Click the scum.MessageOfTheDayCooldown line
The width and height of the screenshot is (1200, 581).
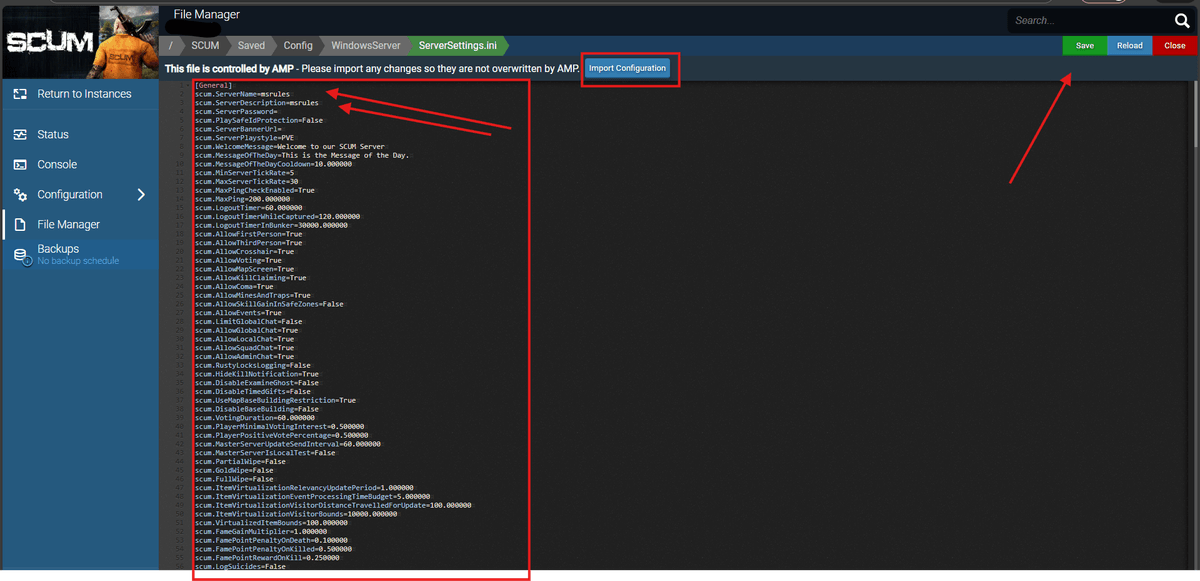273,164
